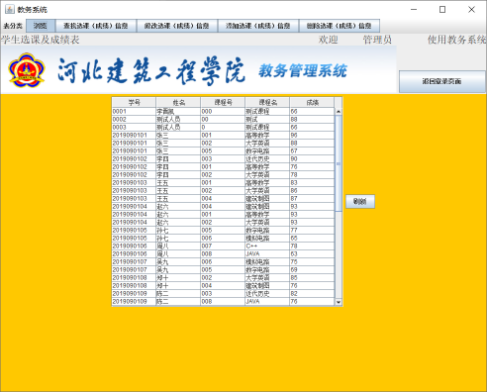Click course number 007 cell
This screenshot has width=488, height=392.
click(223, 246)
